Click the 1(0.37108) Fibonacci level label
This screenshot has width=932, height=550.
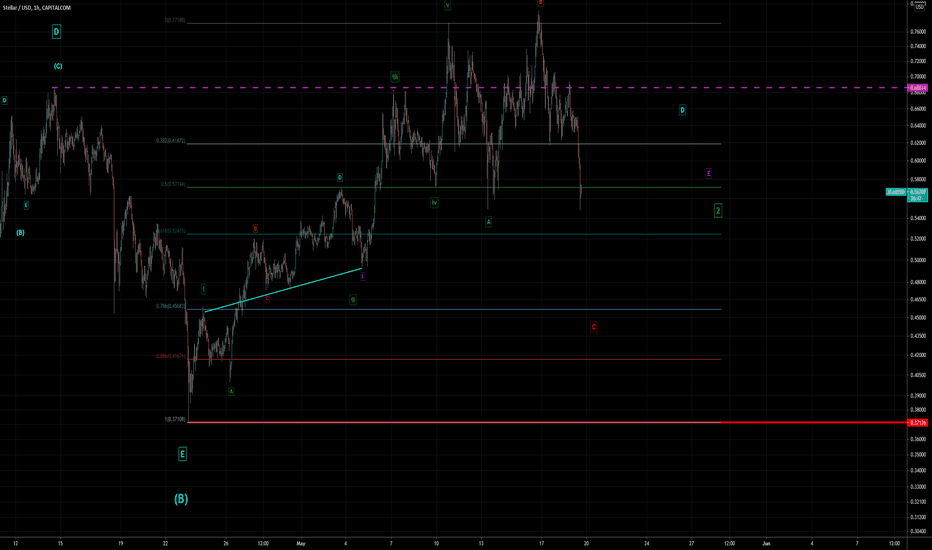pyautogui.click(x=175, y=419)
